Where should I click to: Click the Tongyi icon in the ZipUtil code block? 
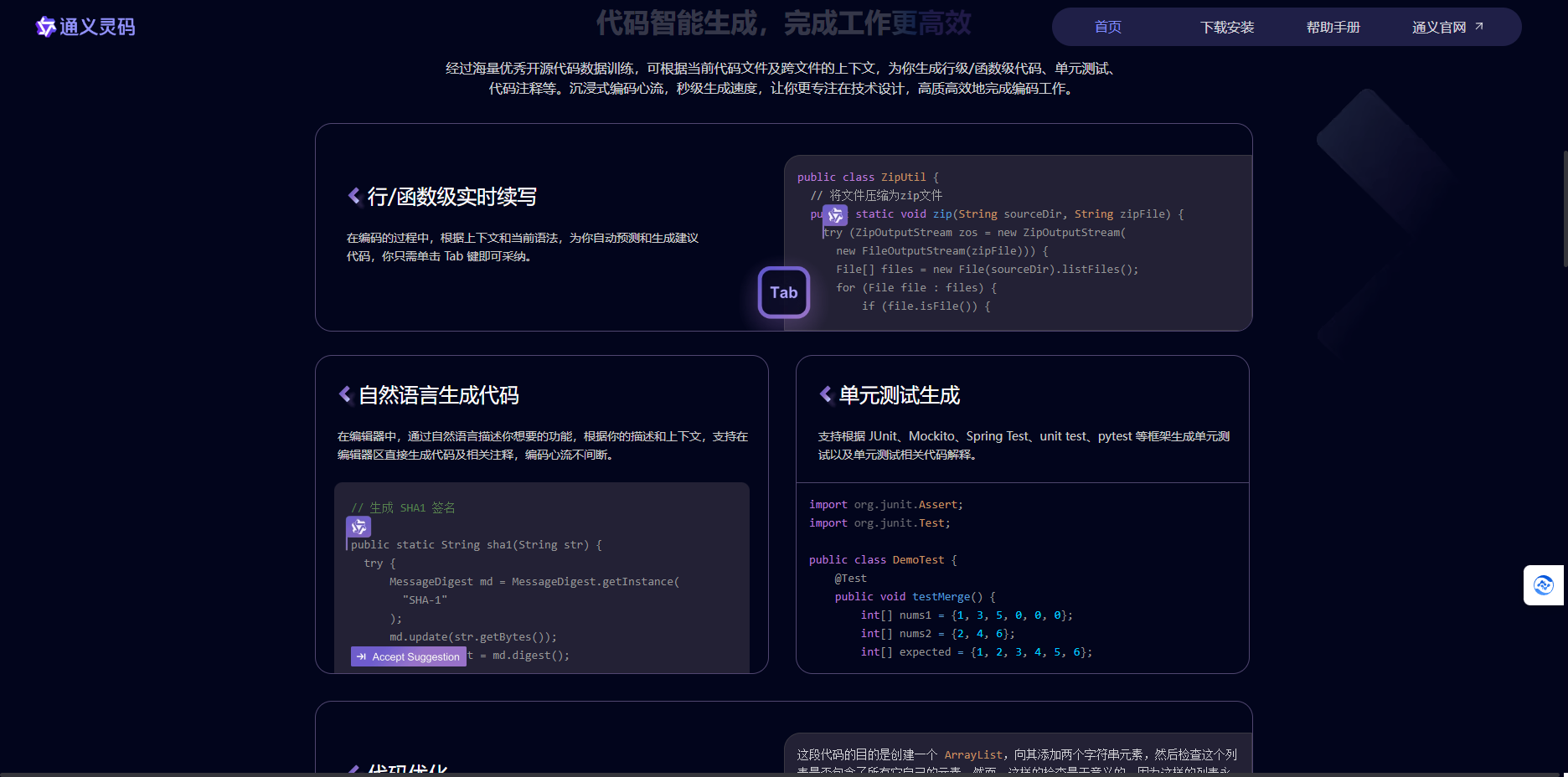click(x=835, y=214)
